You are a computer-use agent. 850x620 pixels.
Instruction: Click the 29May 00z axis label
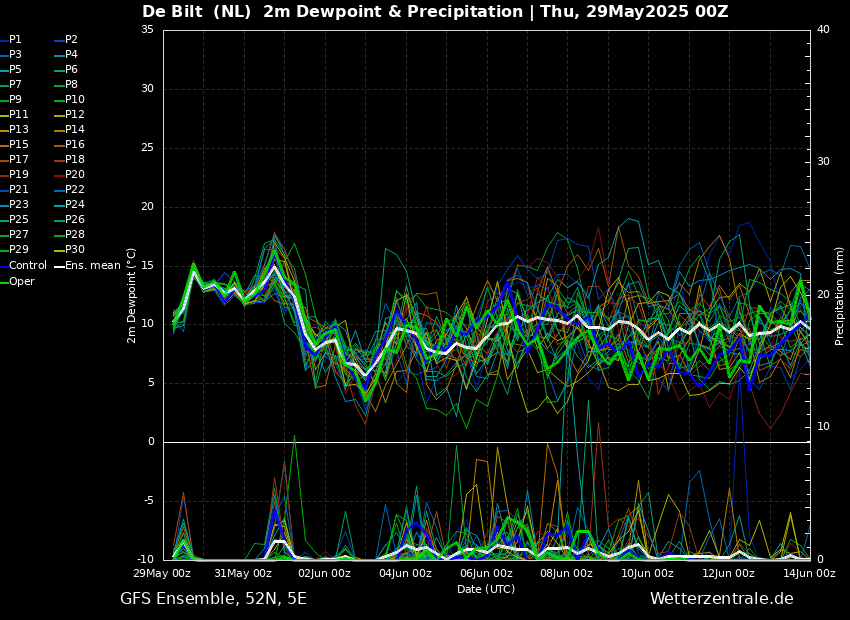164,573
